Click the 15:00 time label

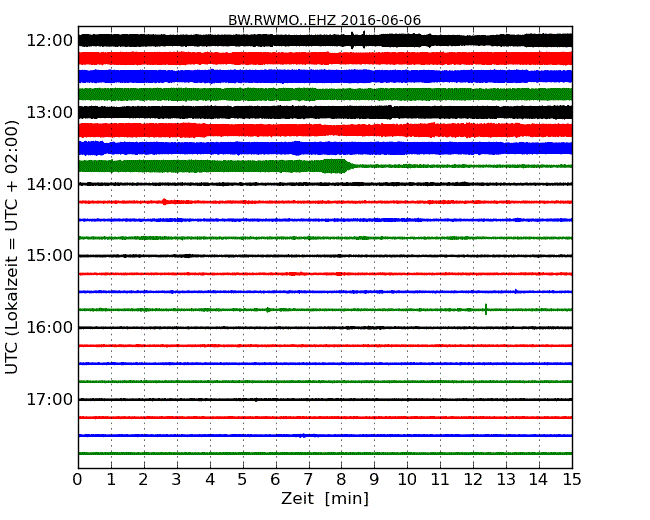[x=50, y=256]
